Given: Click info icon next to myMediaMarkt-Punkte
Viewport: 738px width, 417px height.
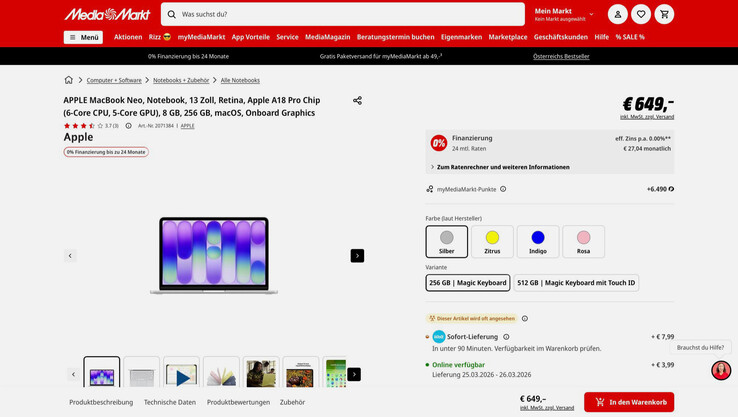Looking at the screenshot, I should coord(503,189).
